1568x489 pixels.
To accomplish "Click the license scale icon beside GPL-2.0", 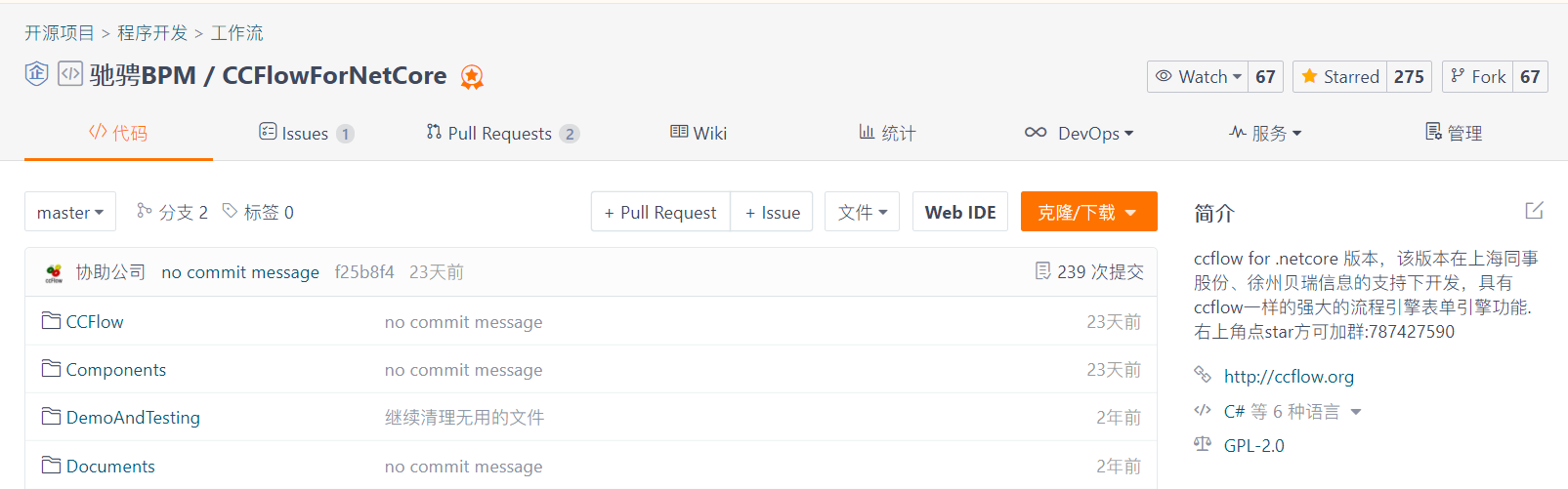I will coord(1203,444).
